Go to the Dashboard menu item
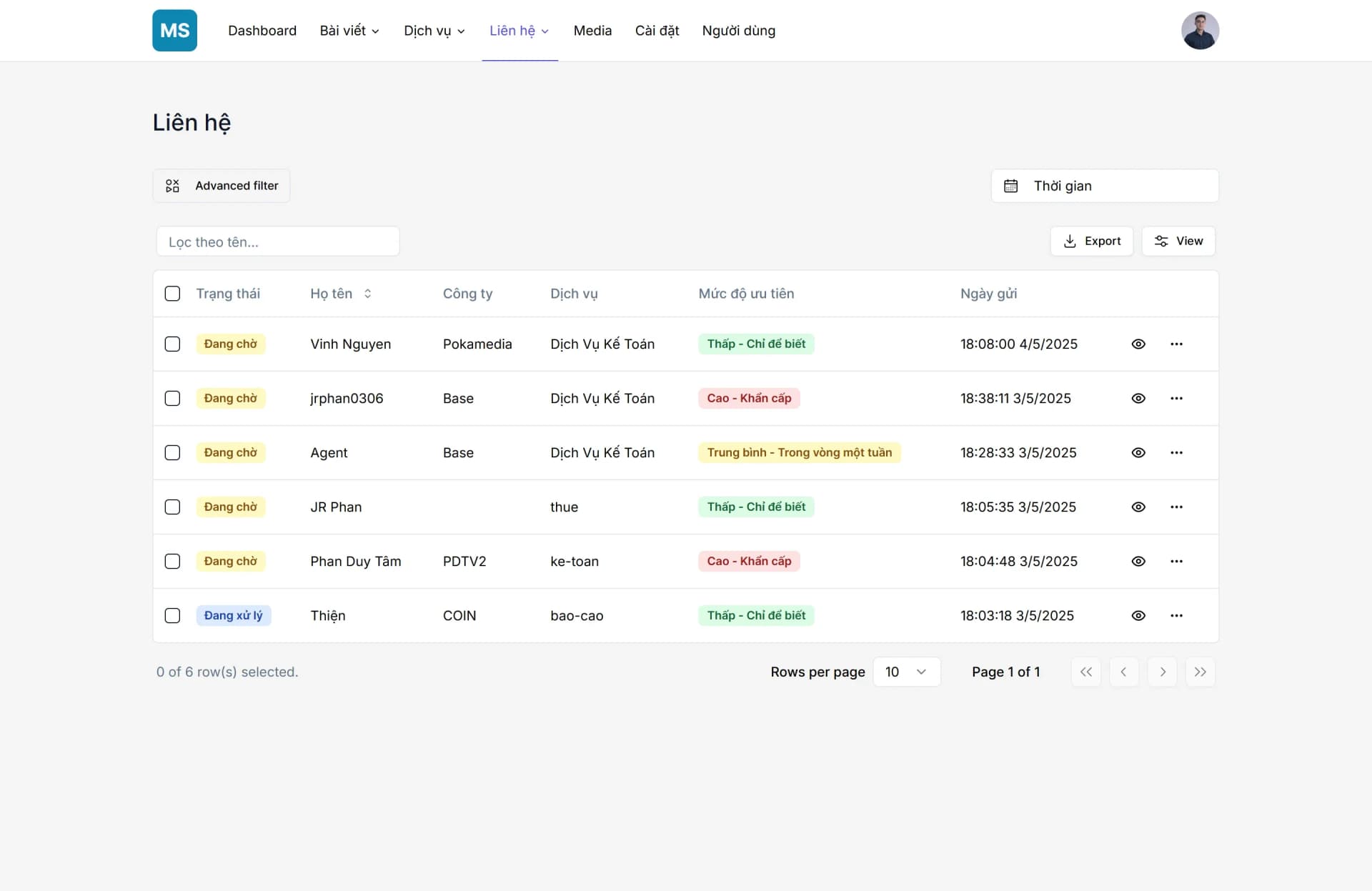Screen dimensions: 1372x891 click(262, 31)
